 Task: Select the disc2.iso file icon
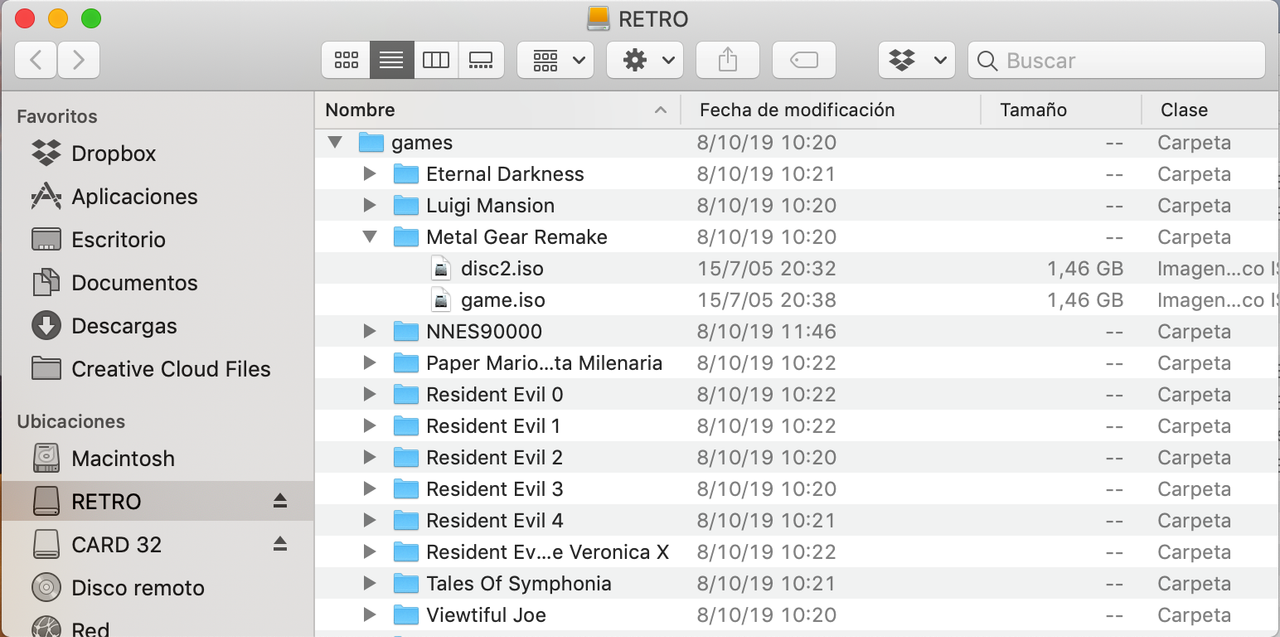(441, 268)
